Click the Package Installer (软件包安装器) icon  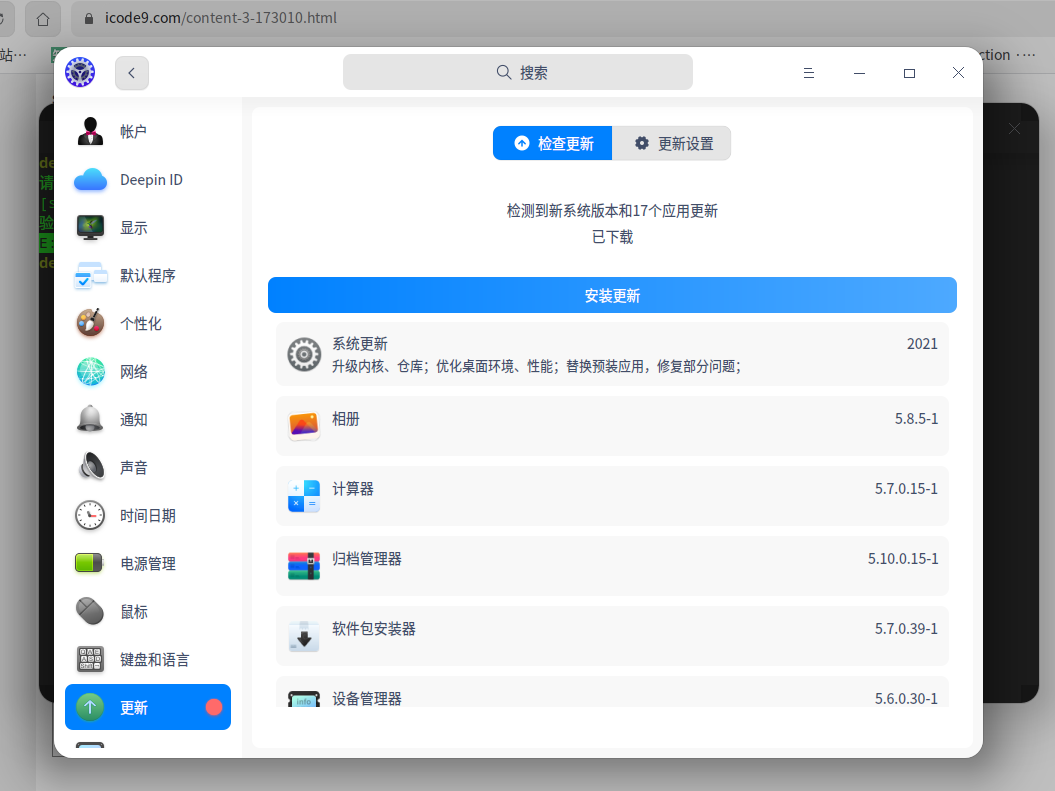(304, 636)
